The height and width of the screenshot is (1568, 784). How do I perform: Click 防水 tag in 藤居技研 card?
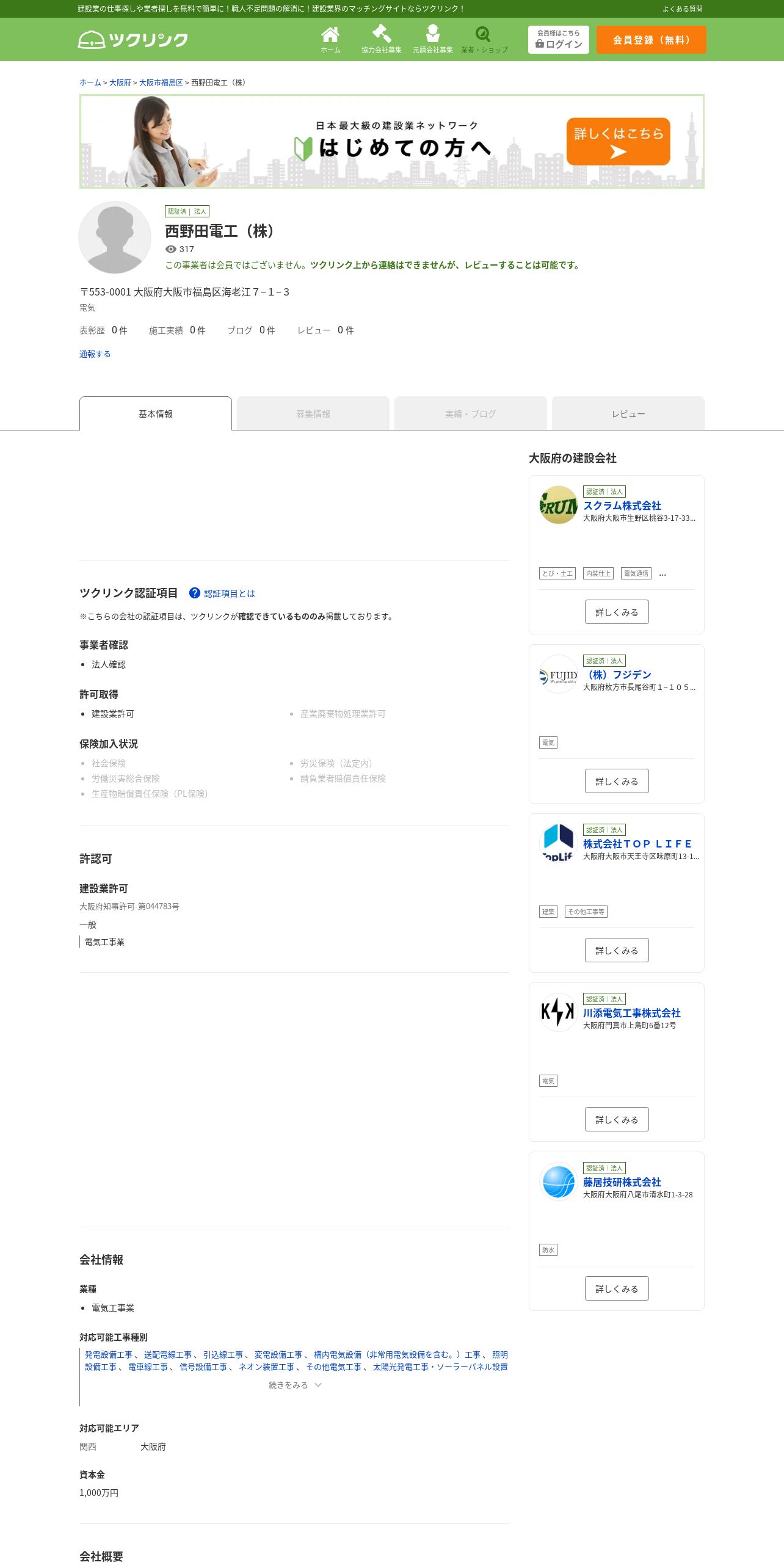click(x=548, y=1250)
